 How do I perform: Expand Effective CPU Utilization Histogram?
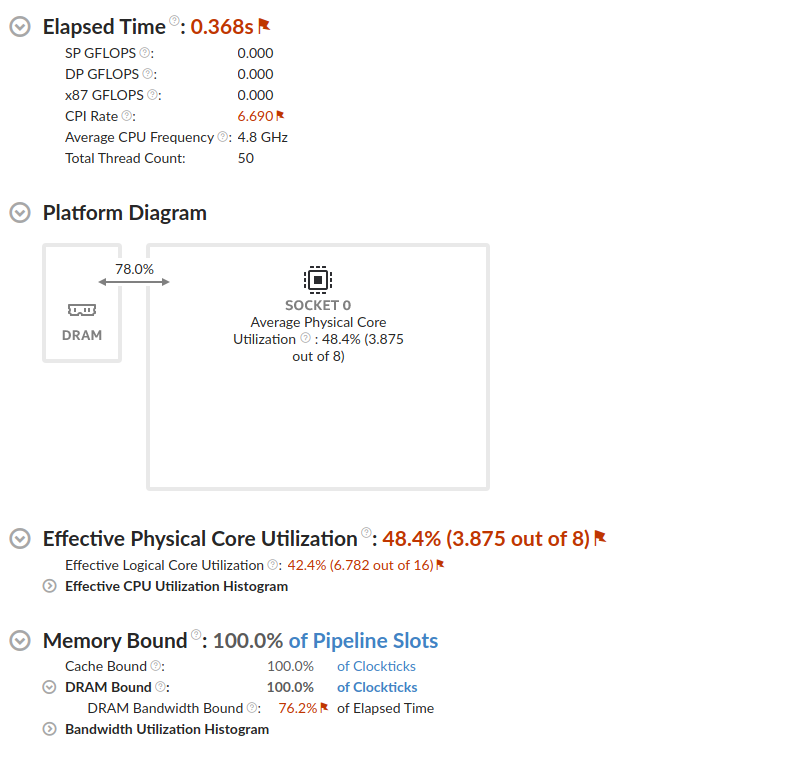coord(50,586)
